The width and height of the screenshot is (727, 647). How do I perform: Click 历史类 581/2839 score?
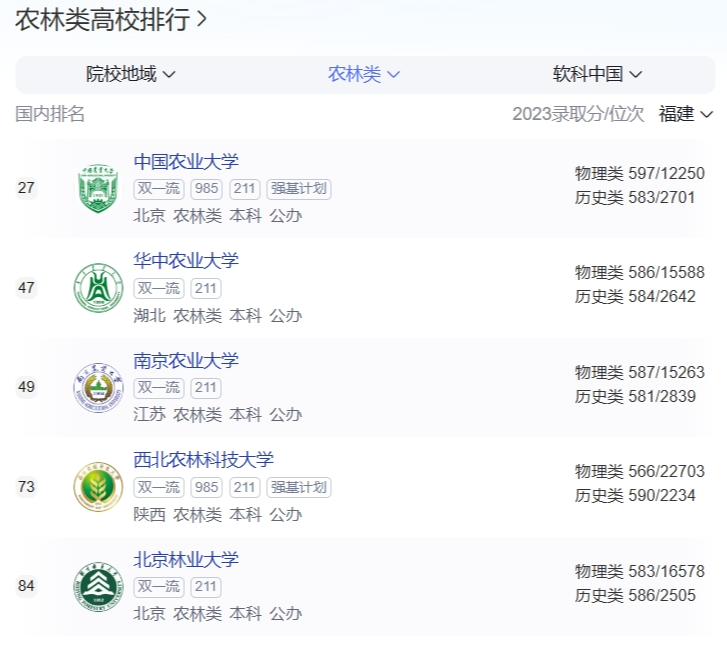pyautogui.click(x=635, y=397)
